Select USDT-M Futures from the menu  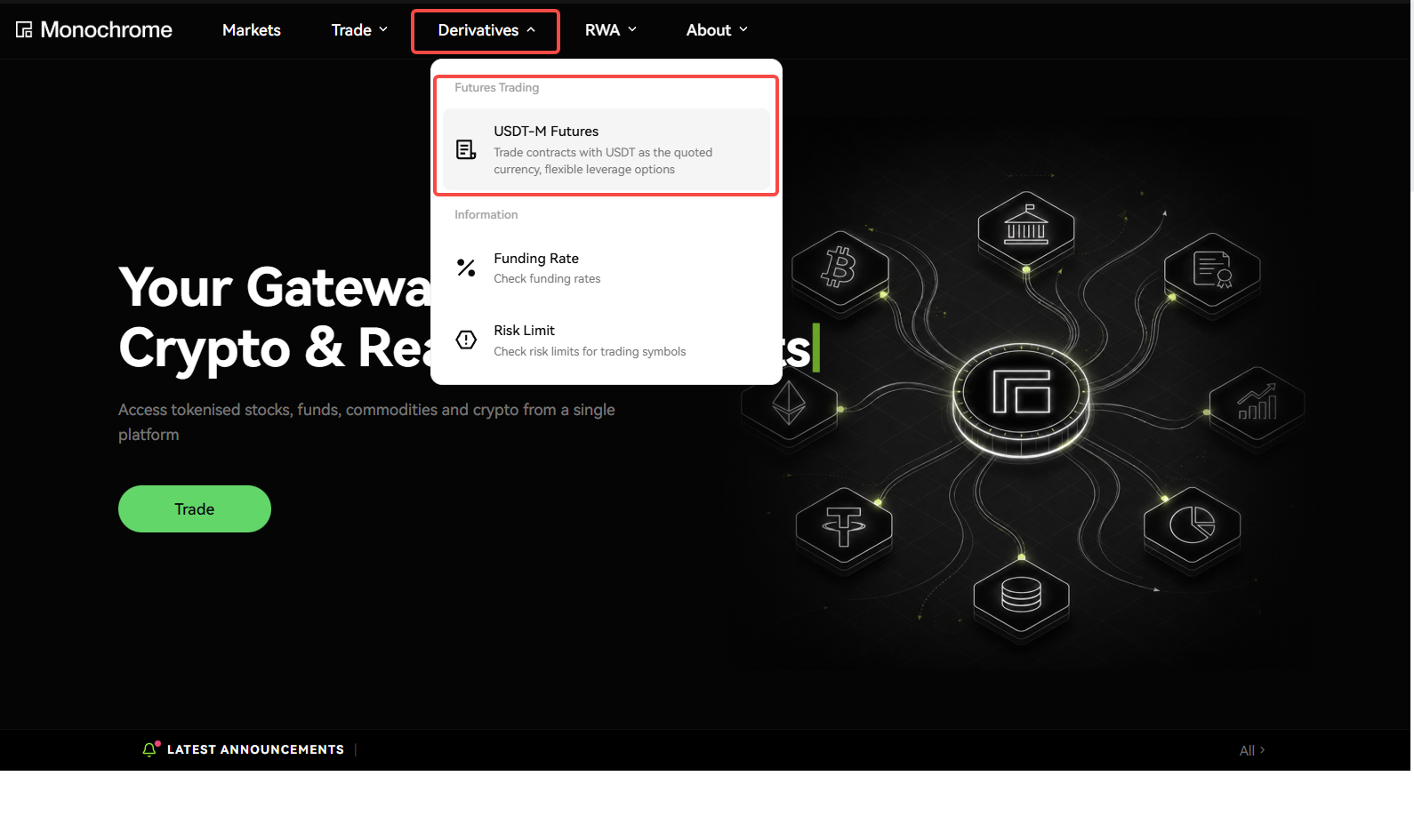click(607, 149)
